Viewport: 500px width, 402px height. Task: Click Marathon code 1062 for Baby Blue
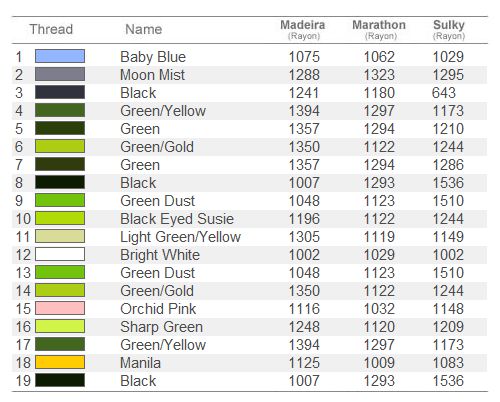[379, 57]
